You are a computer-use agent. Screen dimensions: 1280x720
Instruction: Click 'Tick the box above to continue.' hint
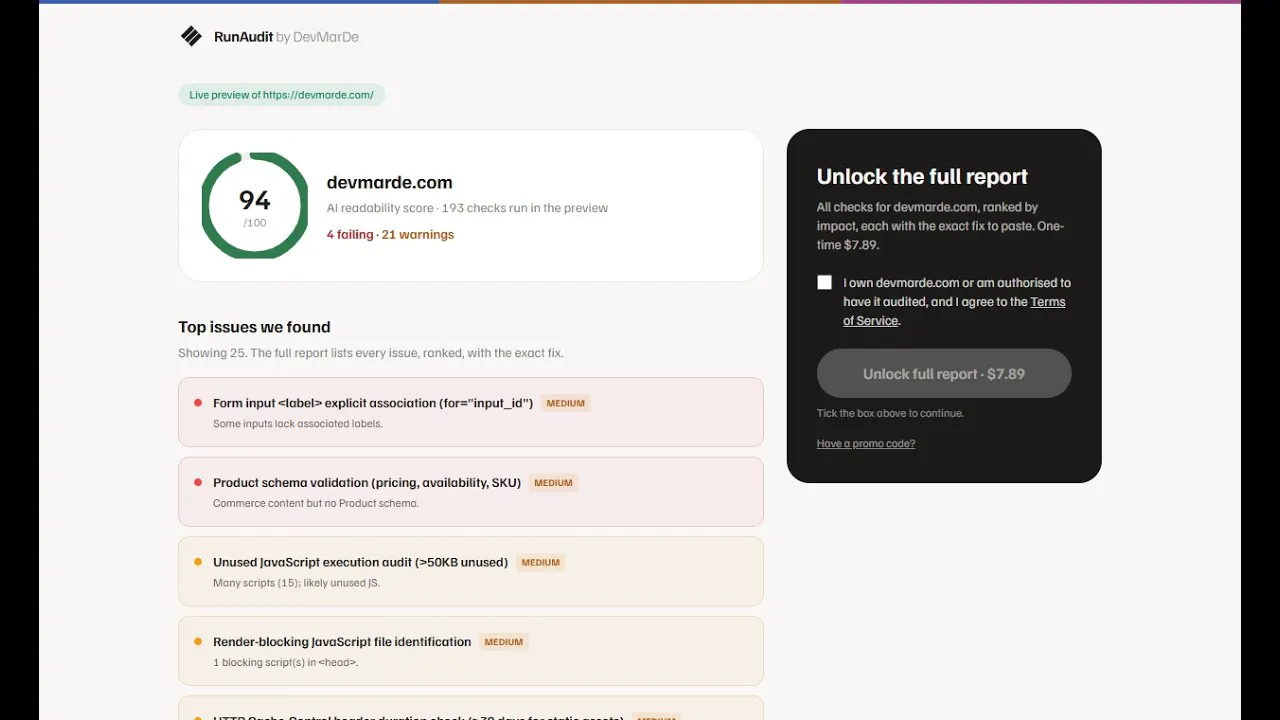(x=891, y=413)
